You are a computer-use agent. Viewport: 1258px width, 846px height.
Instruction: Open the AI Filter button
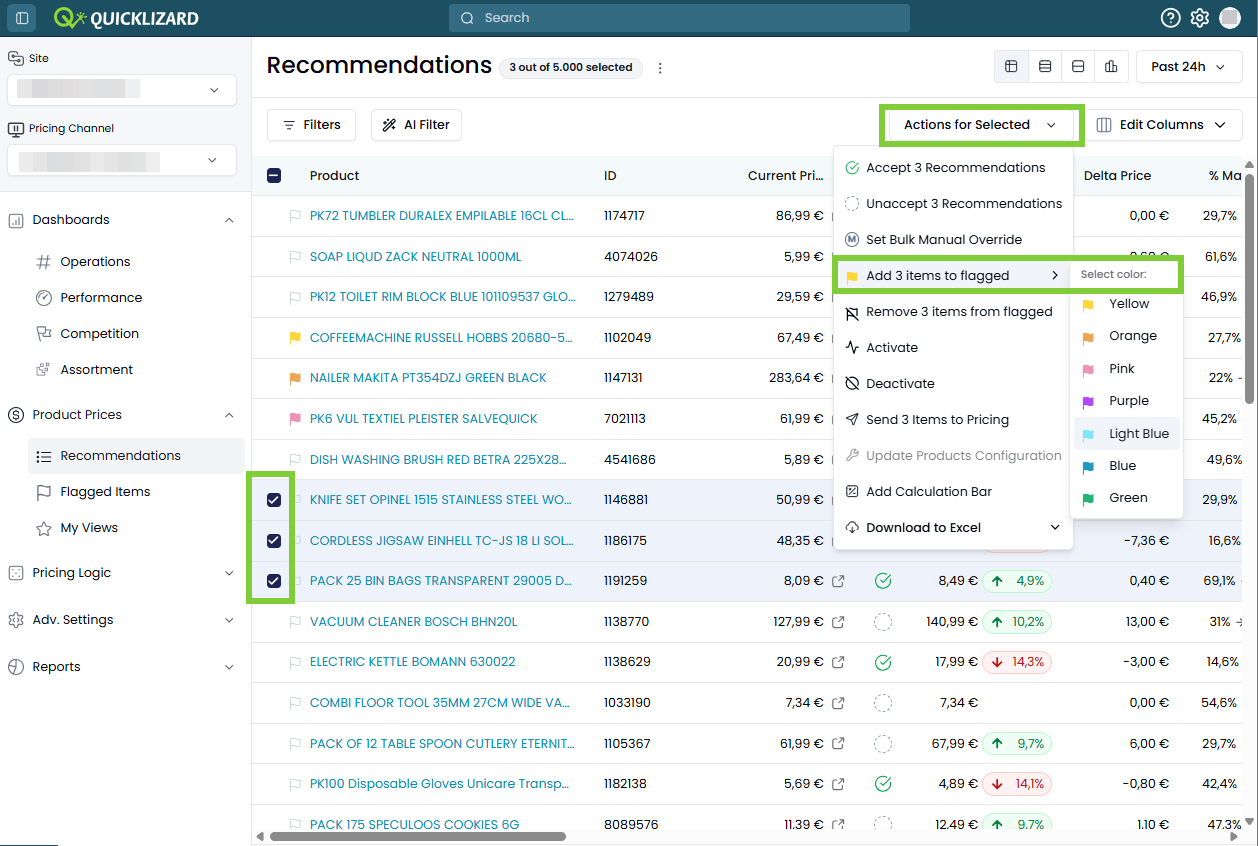[x=416, y=125]
